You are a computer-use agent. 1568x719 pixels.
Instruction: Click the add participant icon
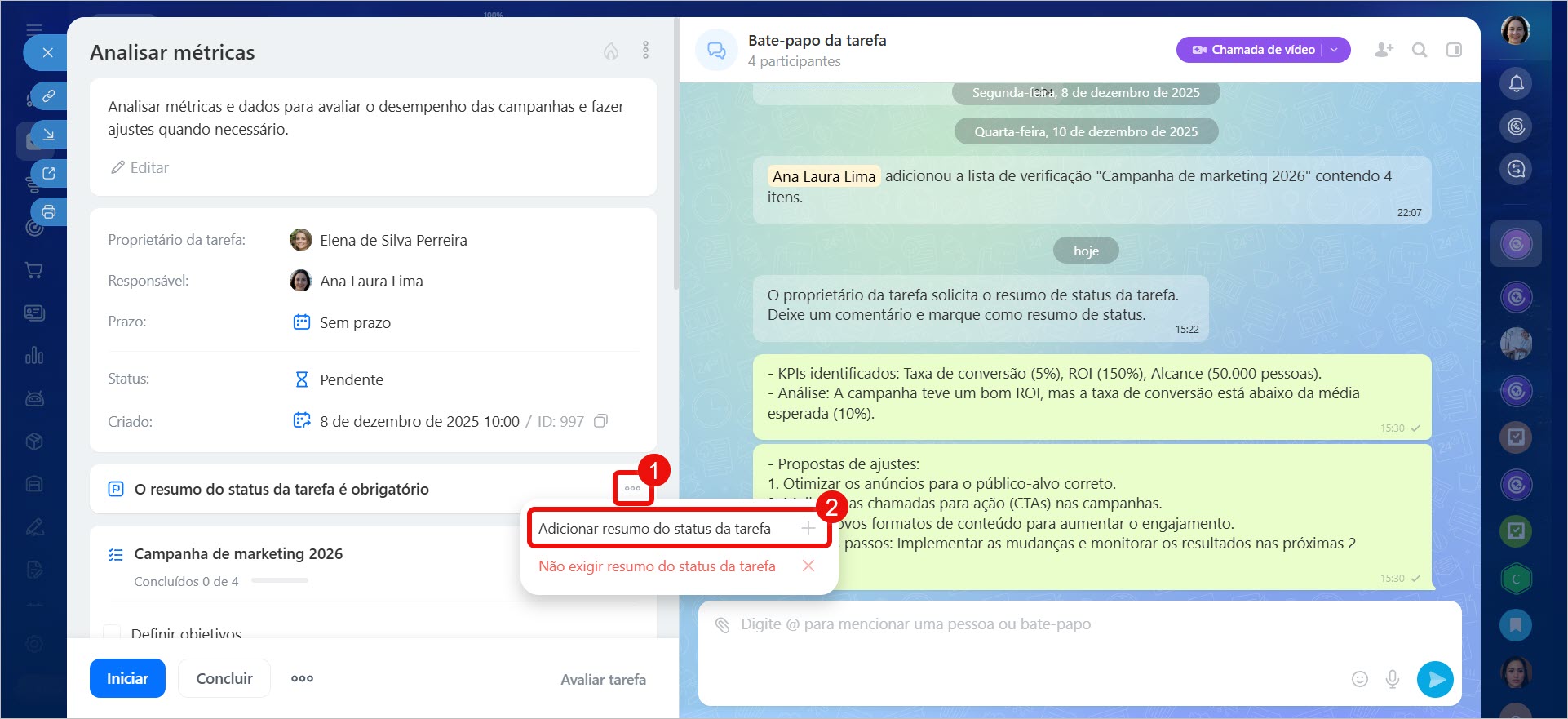click(1384, 50)
